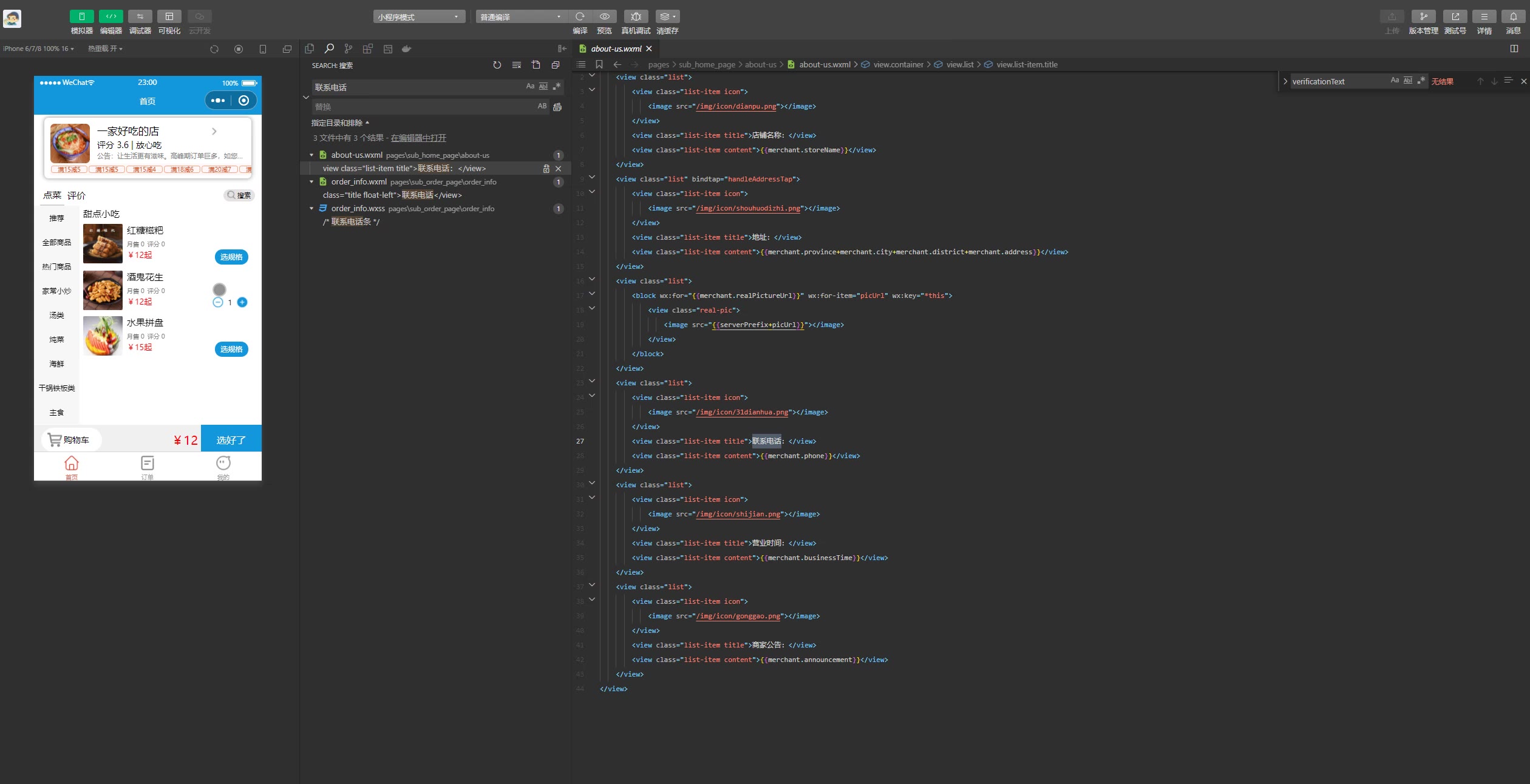The image size is (1530, 784).
Task: Select the about-us.wxml editor tab
Action: [616, 49]
